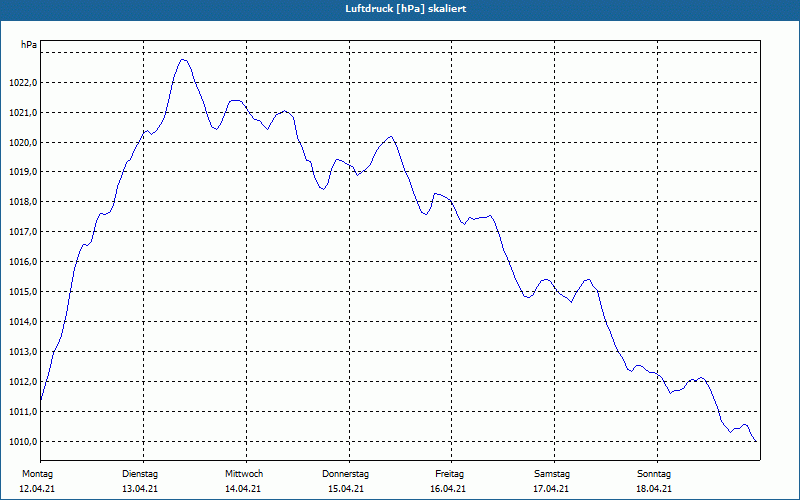Click the 1016,0 axis value
Screen dimensions: 800x500
(23, 262)
